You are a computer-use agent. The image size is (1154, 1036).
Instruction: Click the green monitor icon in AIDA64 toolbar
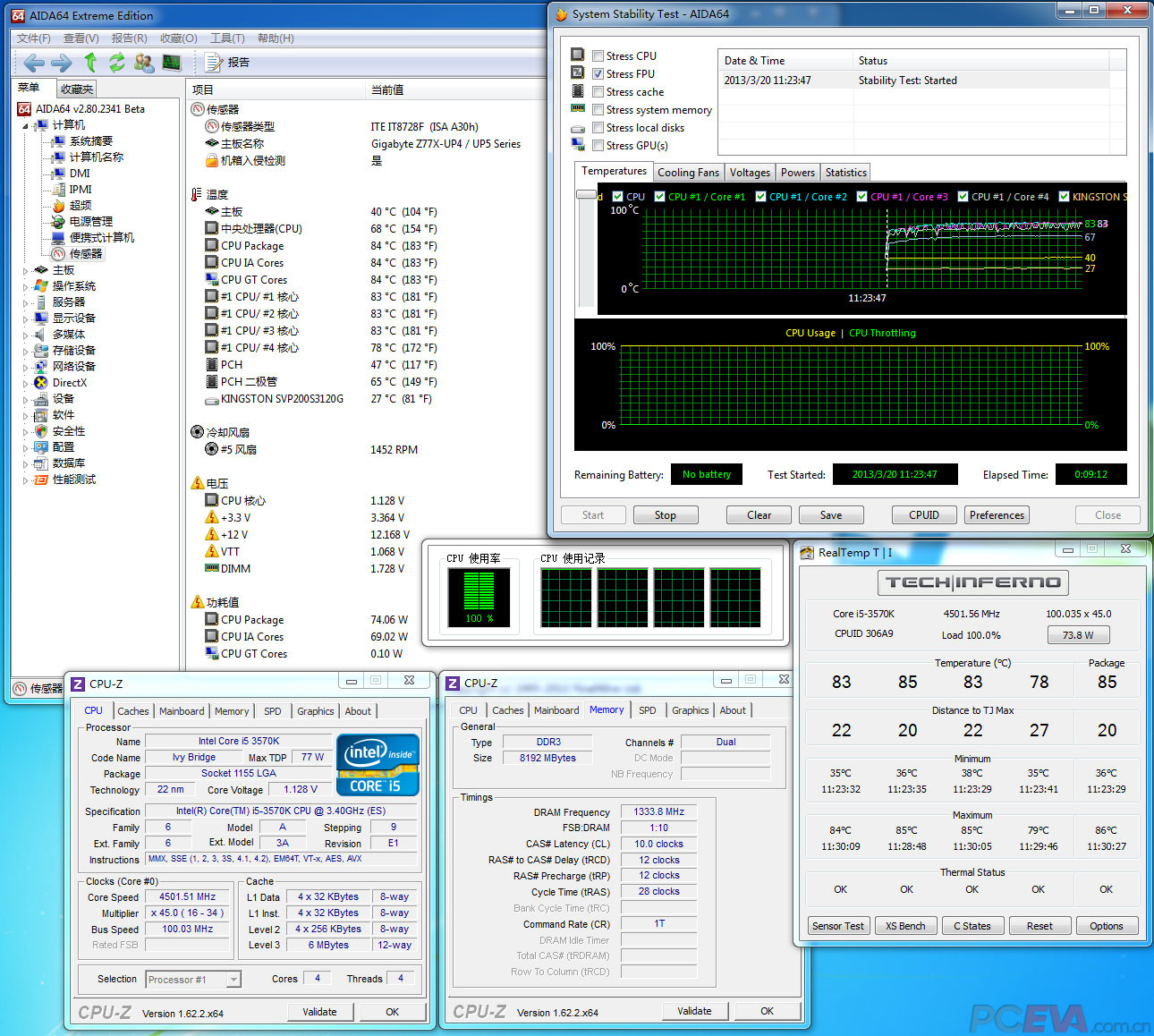tap(172, 63)
